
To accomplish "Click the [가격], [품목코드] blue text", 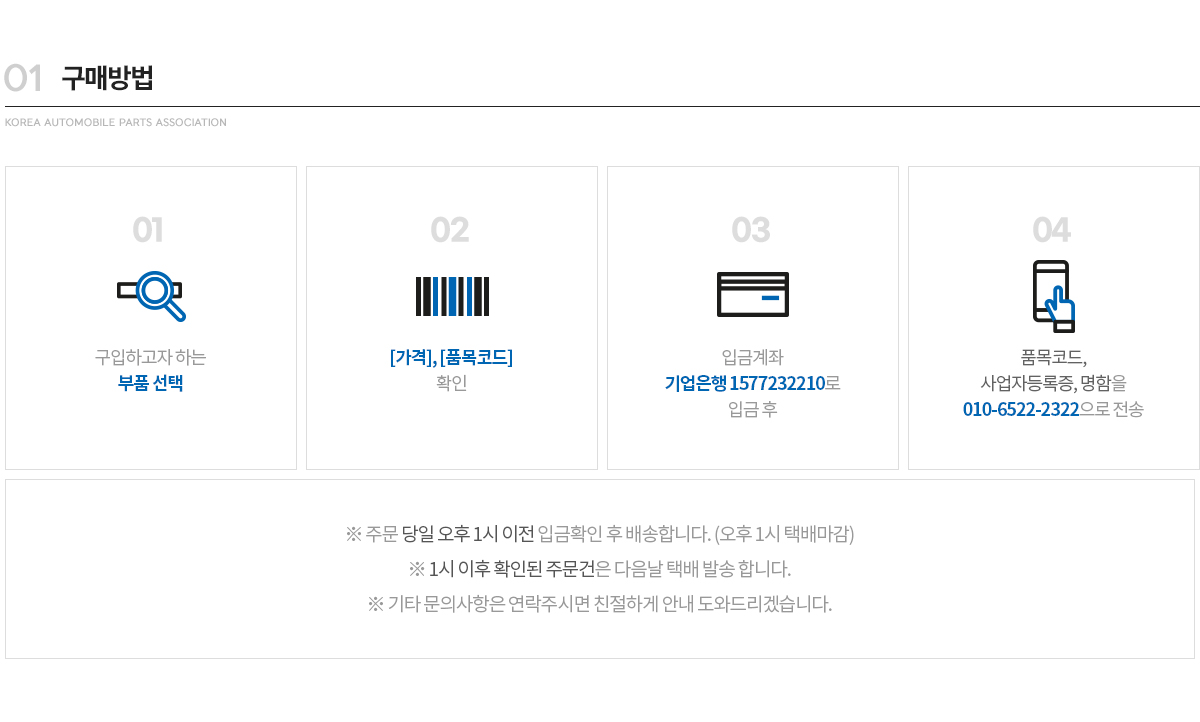I will click(451, 357).
